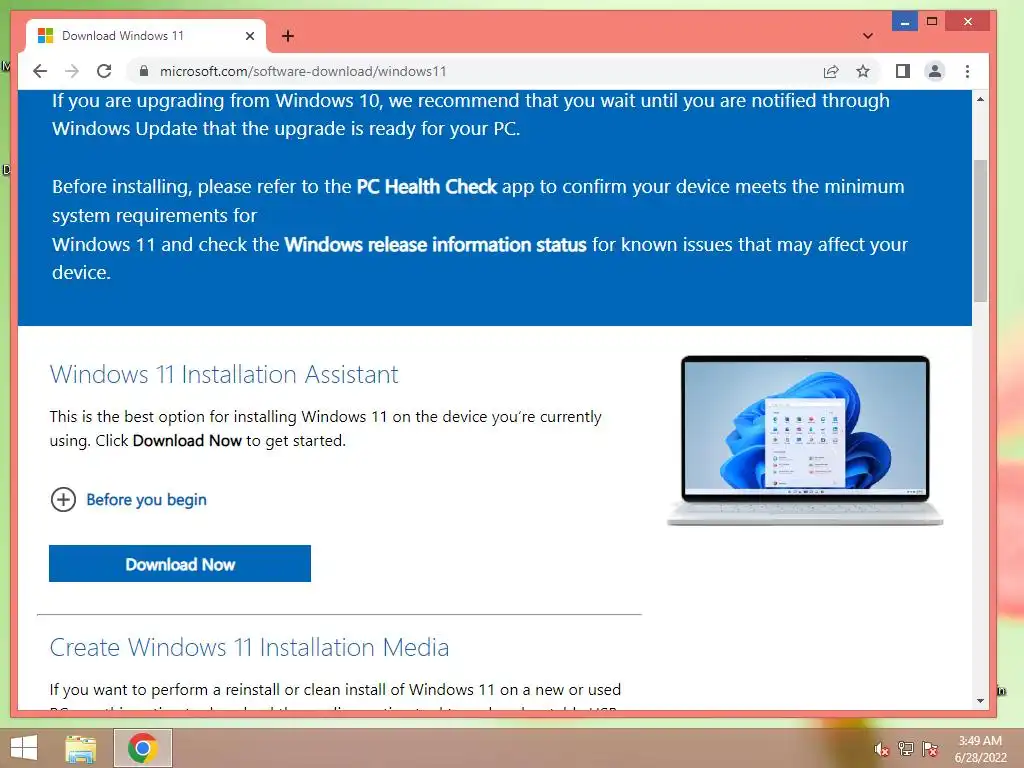
Task: Expand the Before you begin section
Action: coord(63,500)
